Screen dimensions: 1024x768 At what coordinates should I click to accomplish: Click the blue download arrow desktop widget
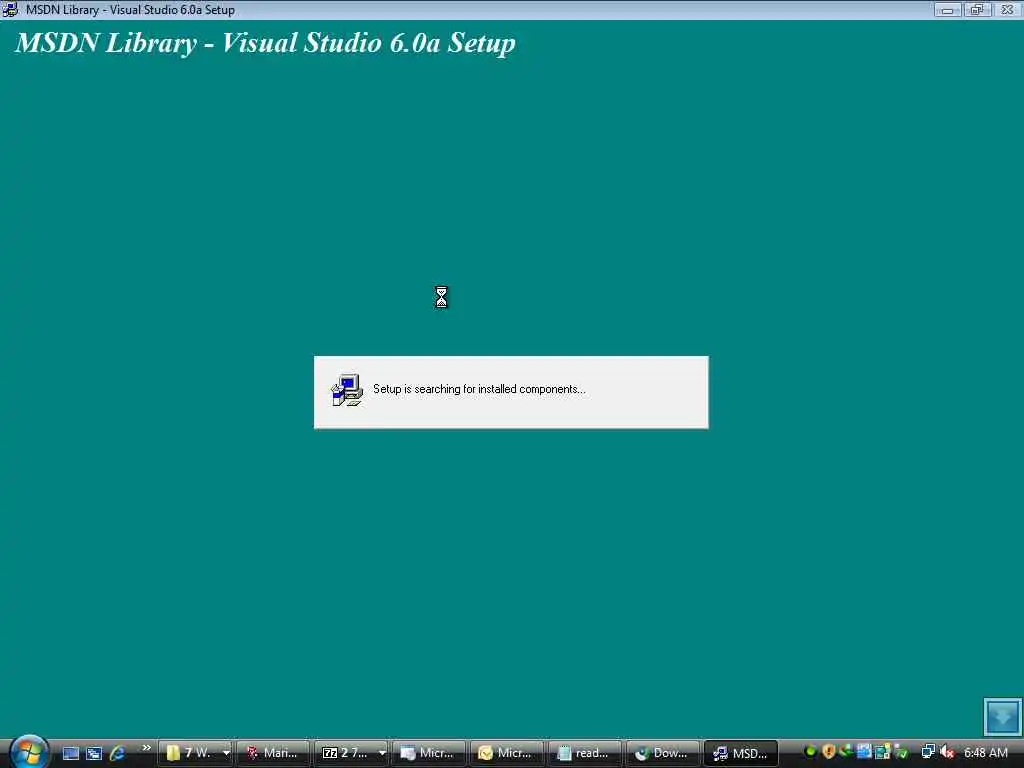pyautogui.click(x=1002, y=716)
